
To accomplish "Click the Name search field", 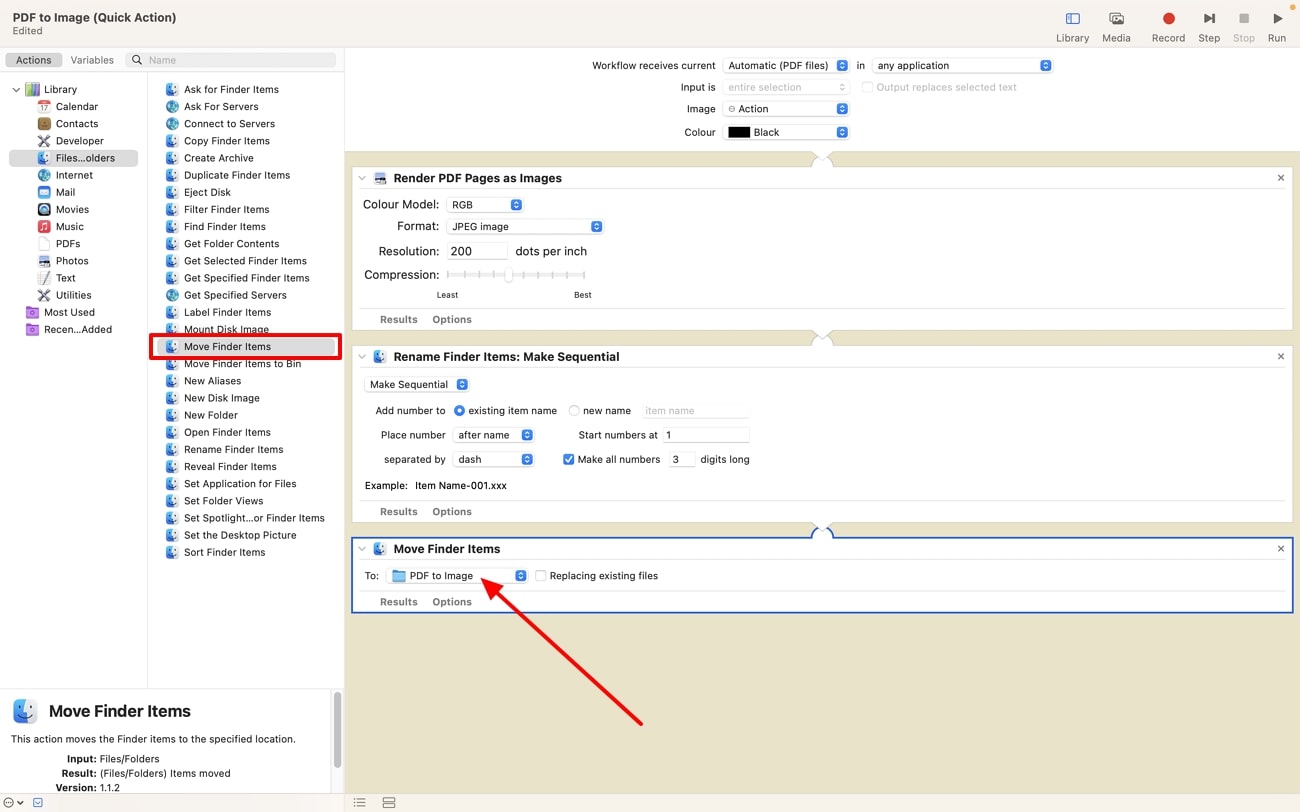I will coord(231,60).
